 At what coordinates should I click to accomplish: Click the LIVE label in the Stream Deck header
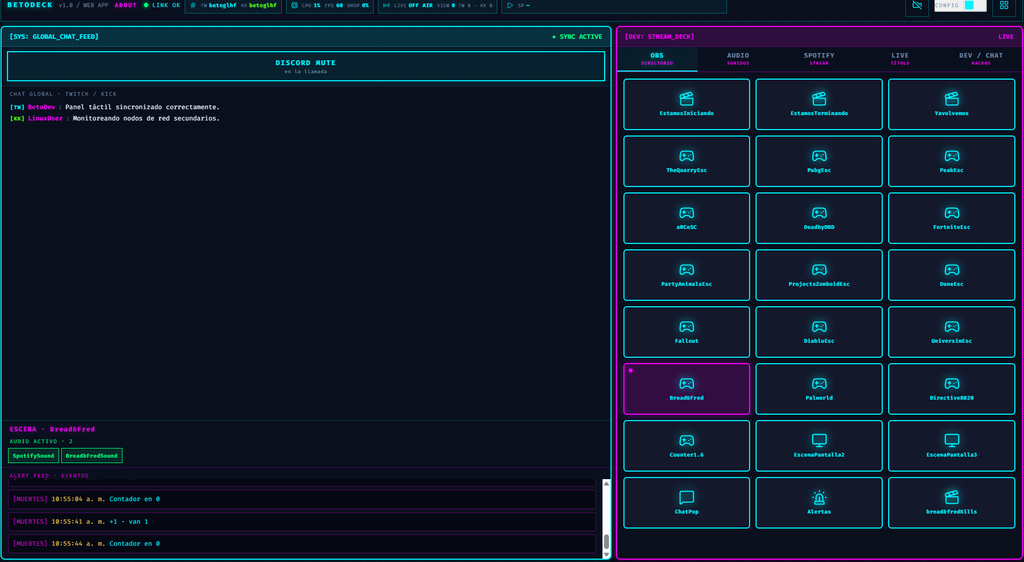tap(1006, 37)
